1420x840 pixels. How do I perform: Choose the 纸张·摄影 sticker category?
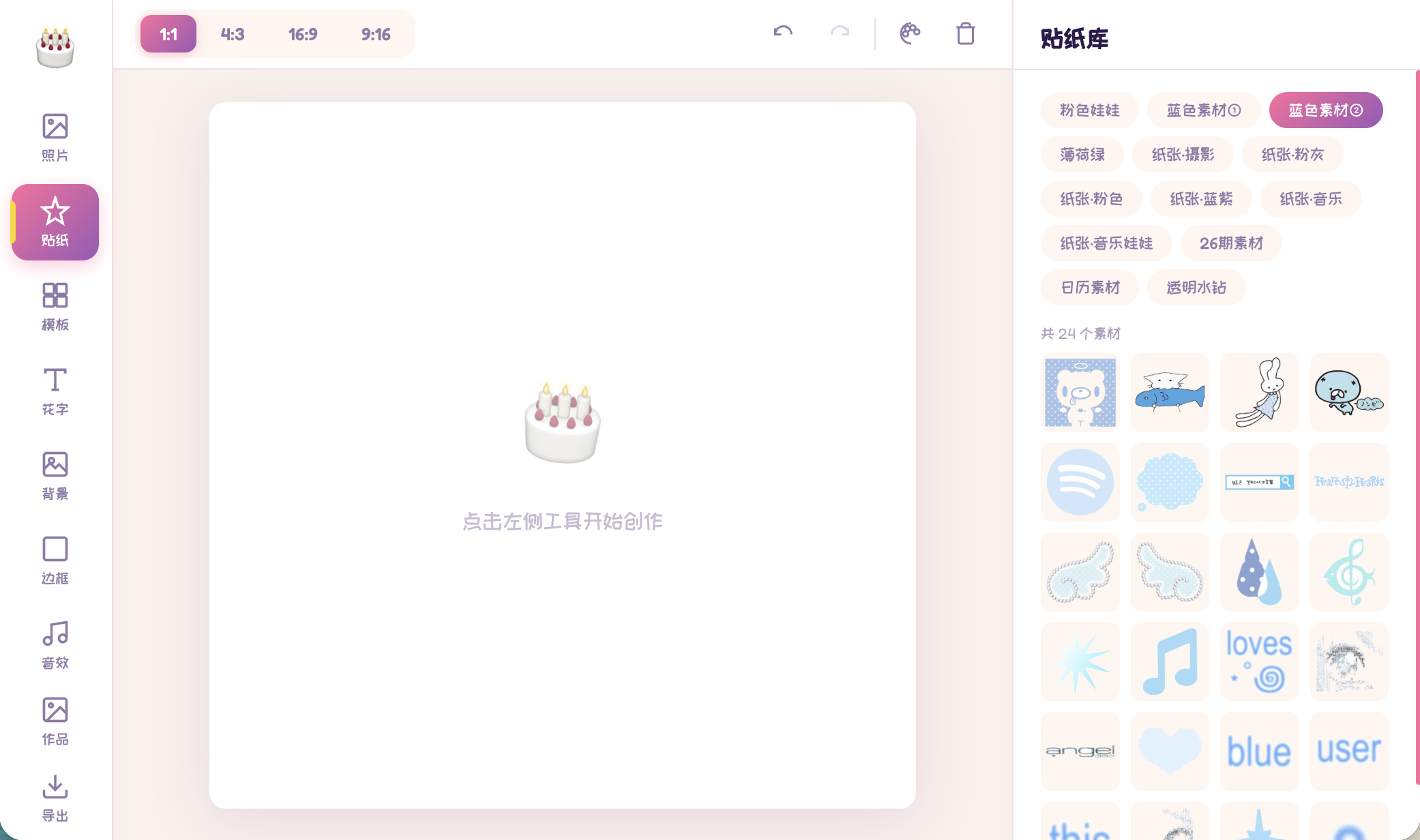click(1183, 154)
